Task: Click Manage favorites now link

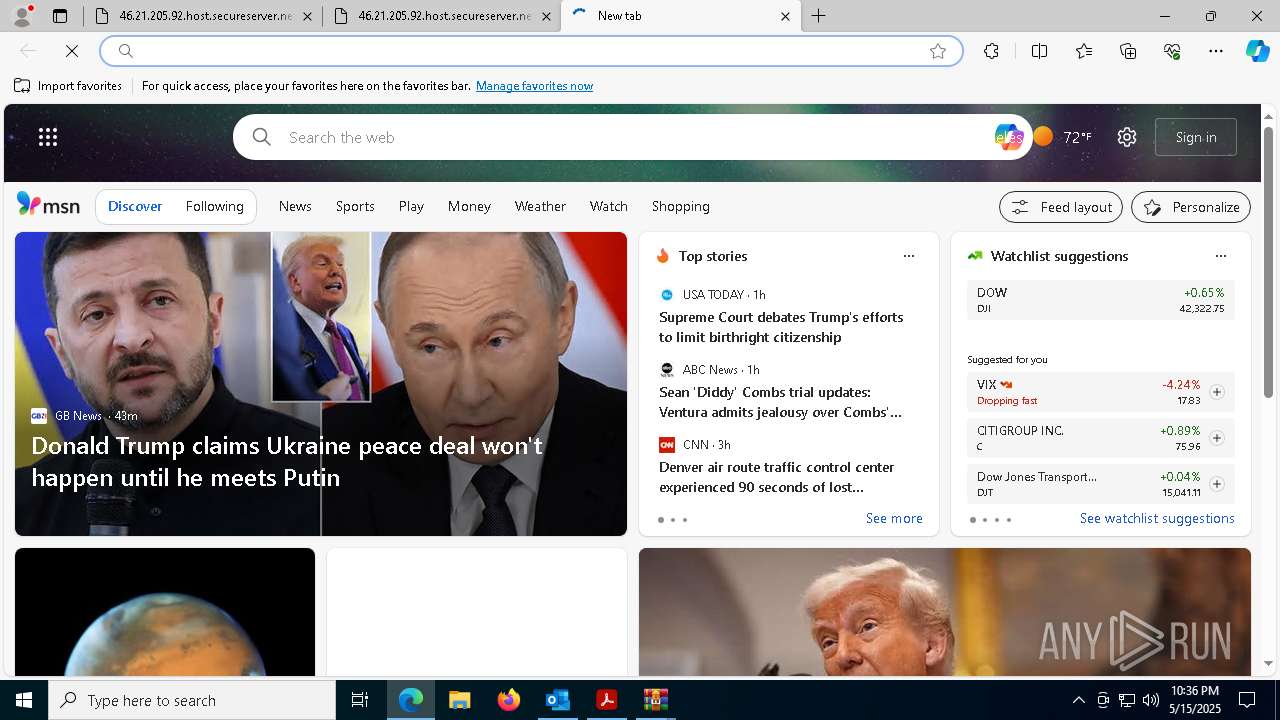Action: click(x=534, y=86)
